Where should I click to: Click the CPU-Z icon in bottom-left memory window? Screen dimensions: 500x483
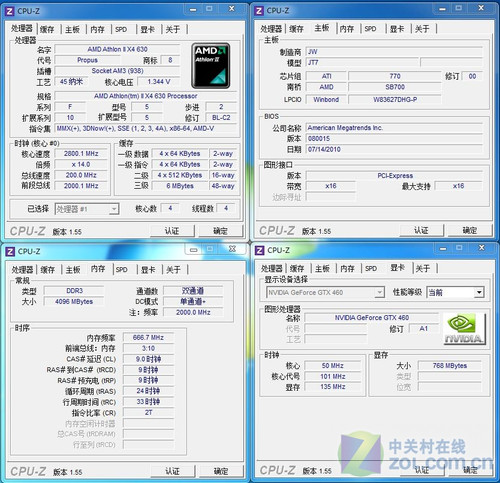[10, 251]
